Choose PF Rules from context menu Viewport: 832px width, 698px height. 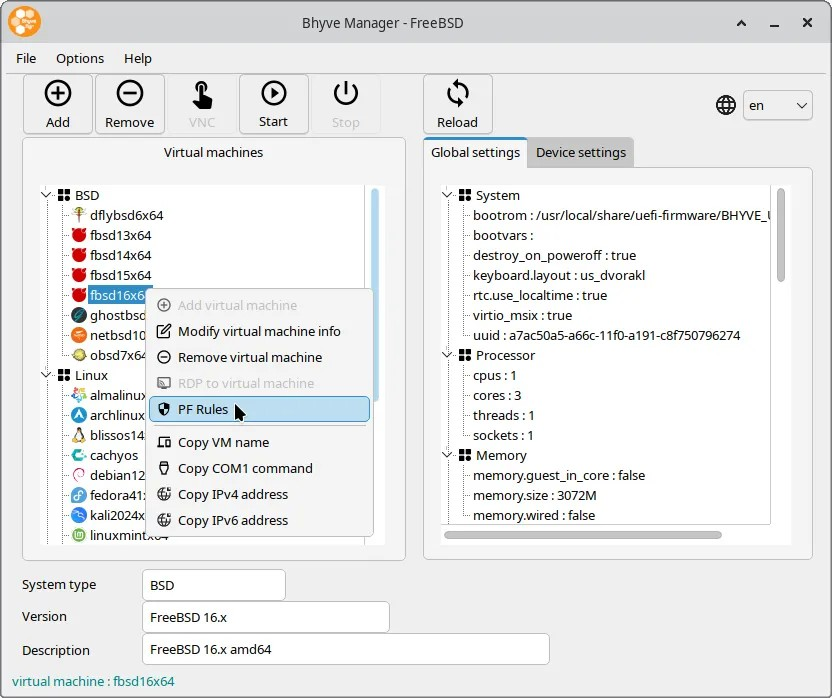202,409
